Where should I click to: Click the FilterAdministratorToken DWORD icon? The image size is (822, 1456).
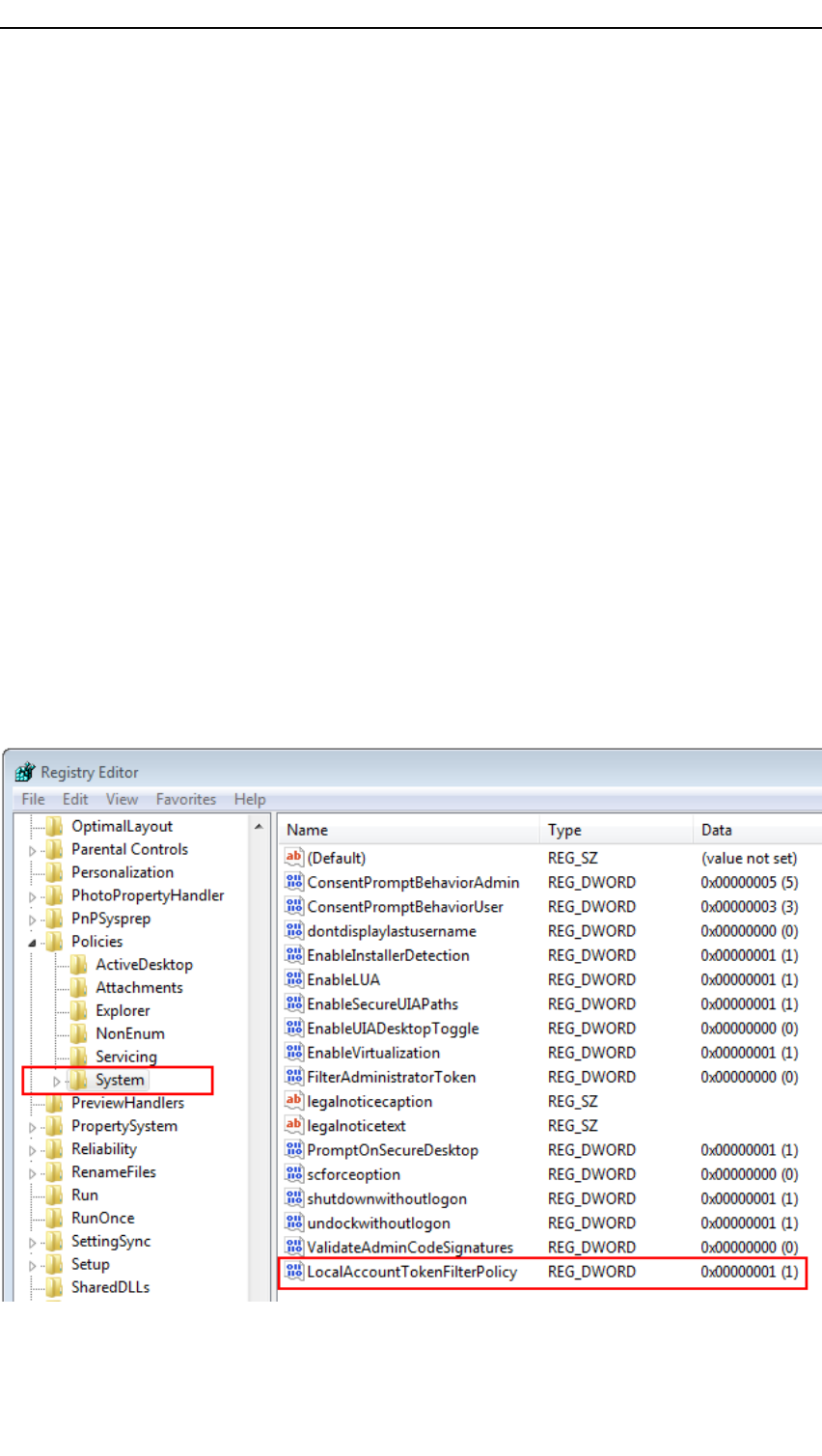click(x=294, y=1077)
